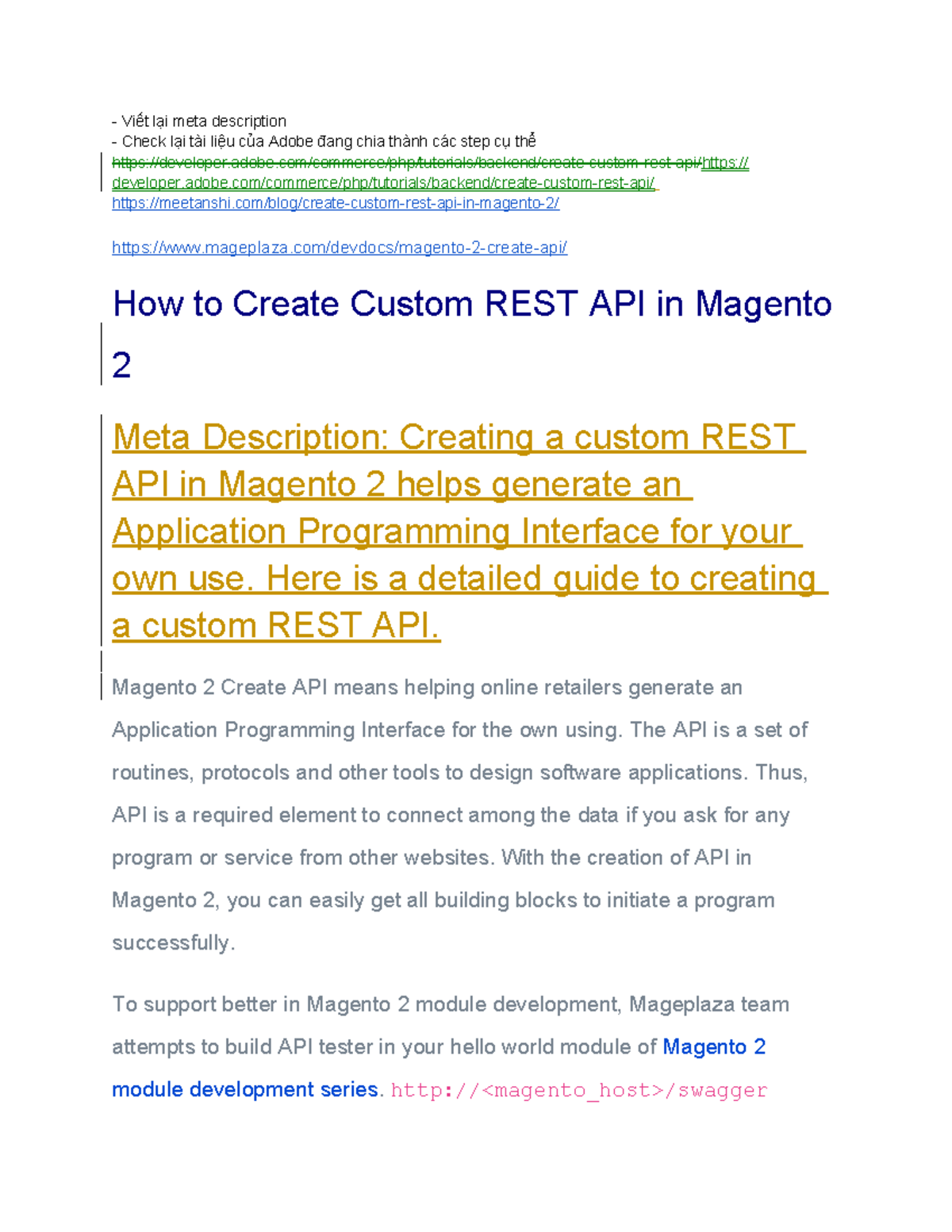This screenshot has width=952, height=1232.
Task: Click the lone heading digit '2'
Action: [x=121, y=366]
